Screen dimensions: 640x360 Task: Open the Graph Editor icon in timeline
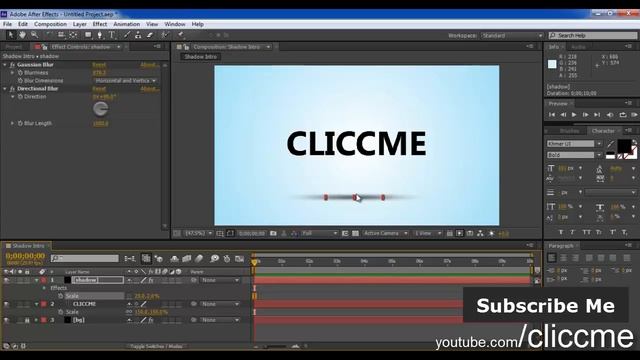[x=240, y=258]
